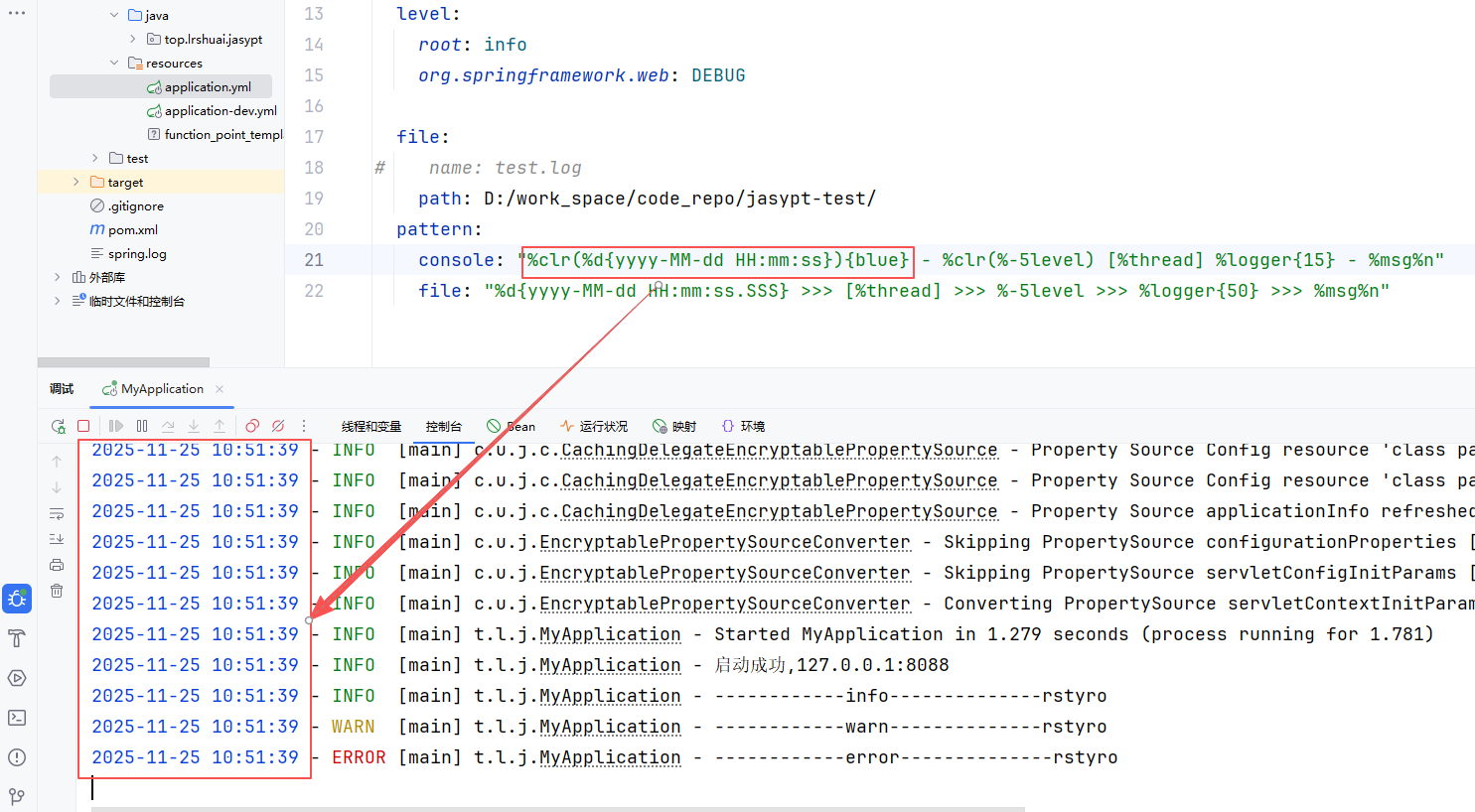Clear console with the trash icon
Screen dimensions: 1475x812
point(57,591)
